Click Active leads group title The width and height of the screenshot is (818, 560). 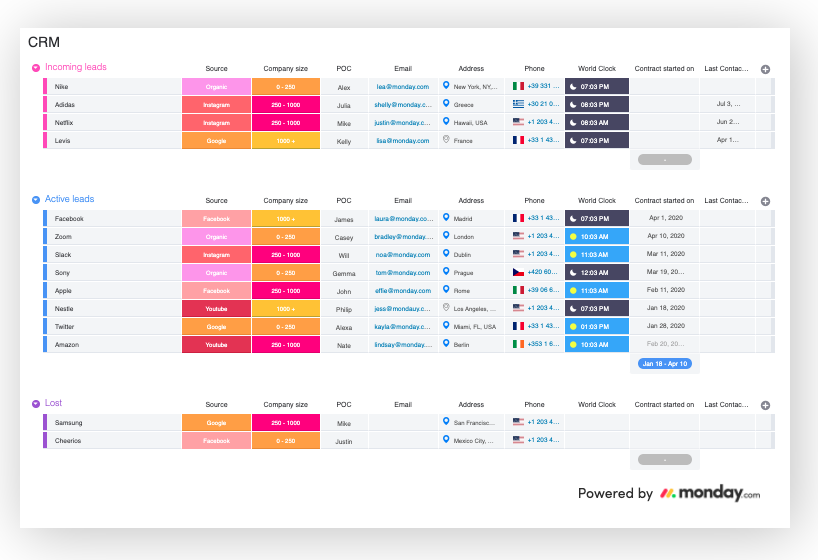[69, 199]
